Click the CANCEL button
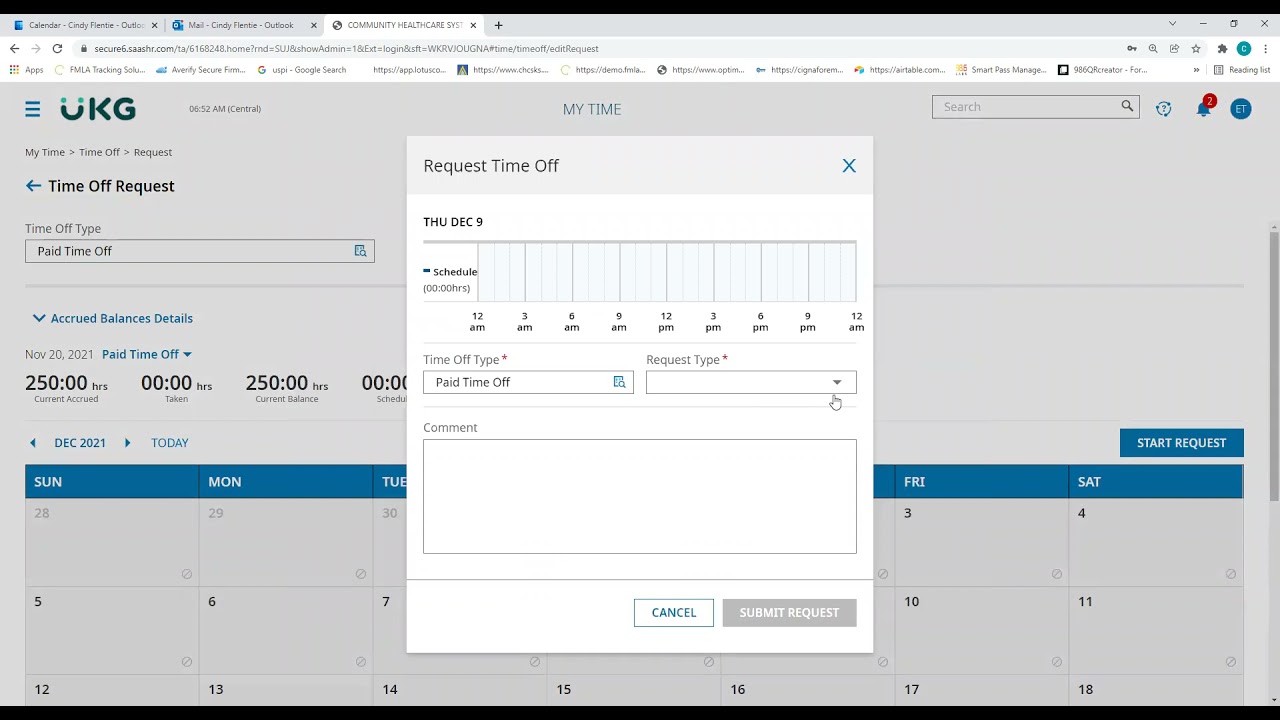 (x=674, y=613)
